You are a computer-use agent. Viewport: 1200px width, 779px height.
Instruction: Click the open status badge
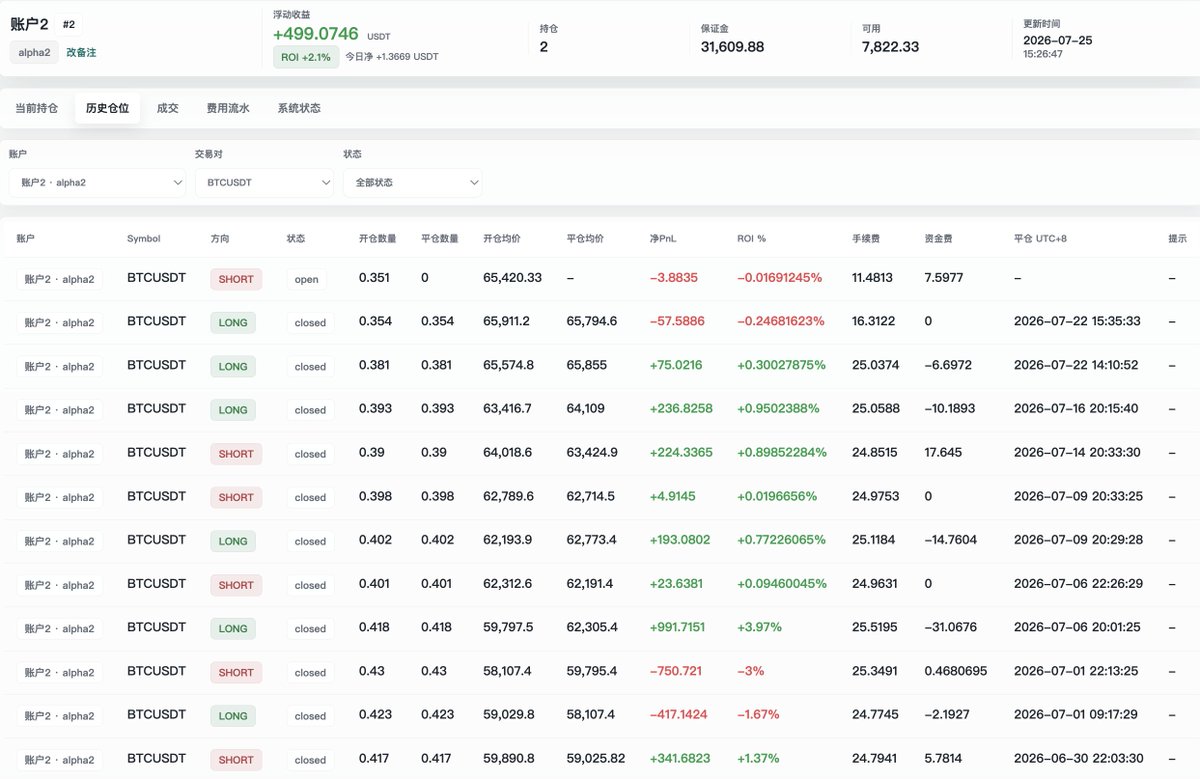(307, 279)
